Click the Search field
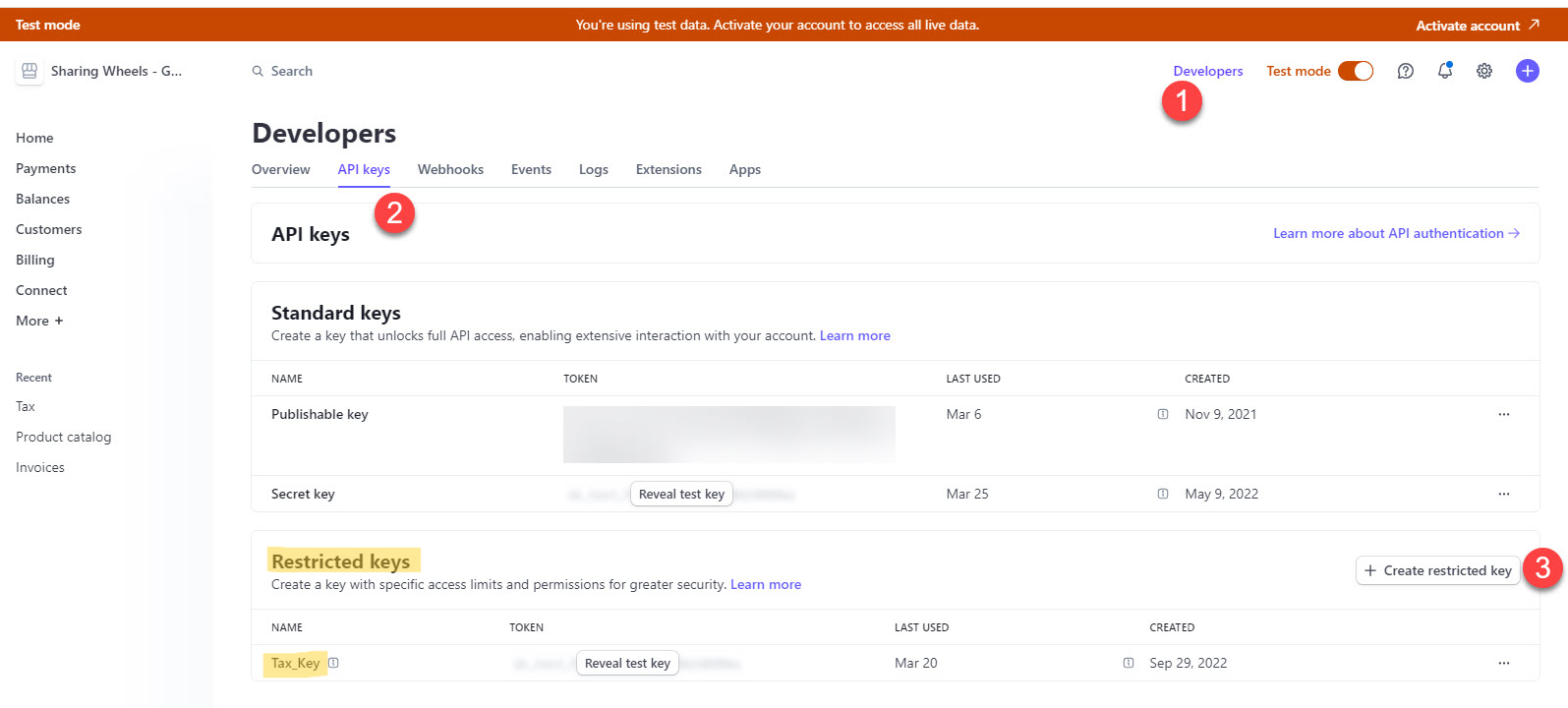Image resolution: width=1568 pixels, height=708 pixels. 292,71
